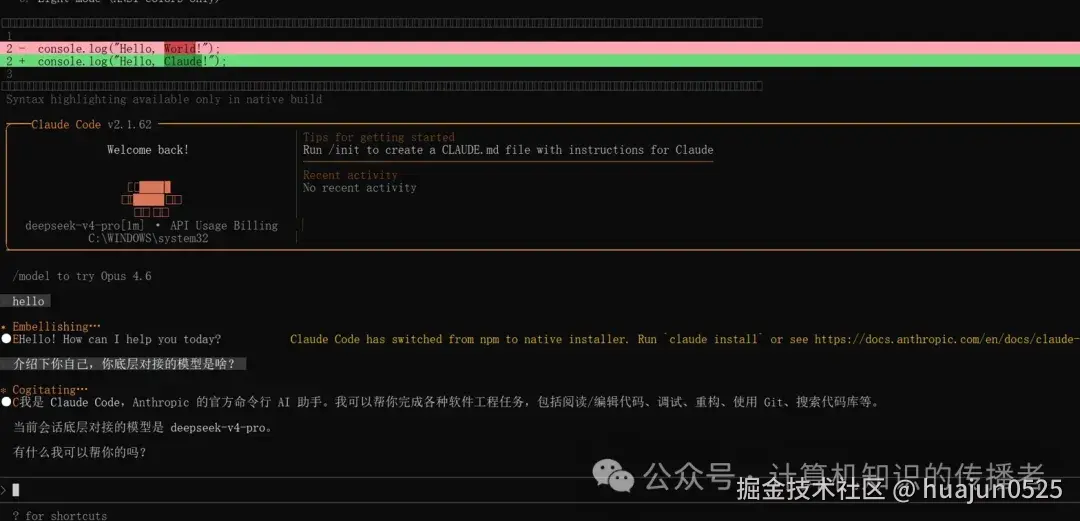The height and width of the screenshot is (521, 1080).
Task: Click the command input prompt line
Action: click(540, 490)
